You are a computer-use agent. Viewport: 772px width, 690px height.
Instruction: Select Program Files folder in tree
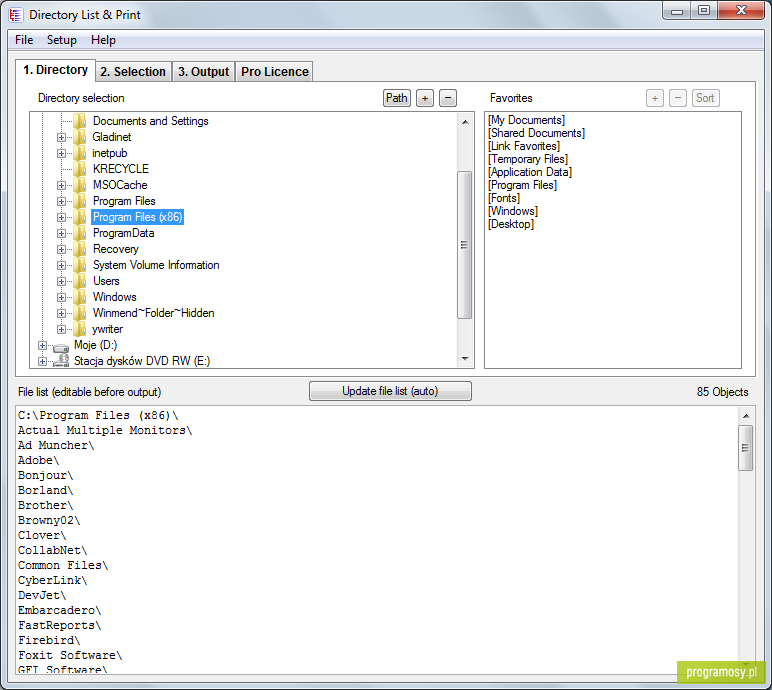pyautogui.click(x=124, y=201)
